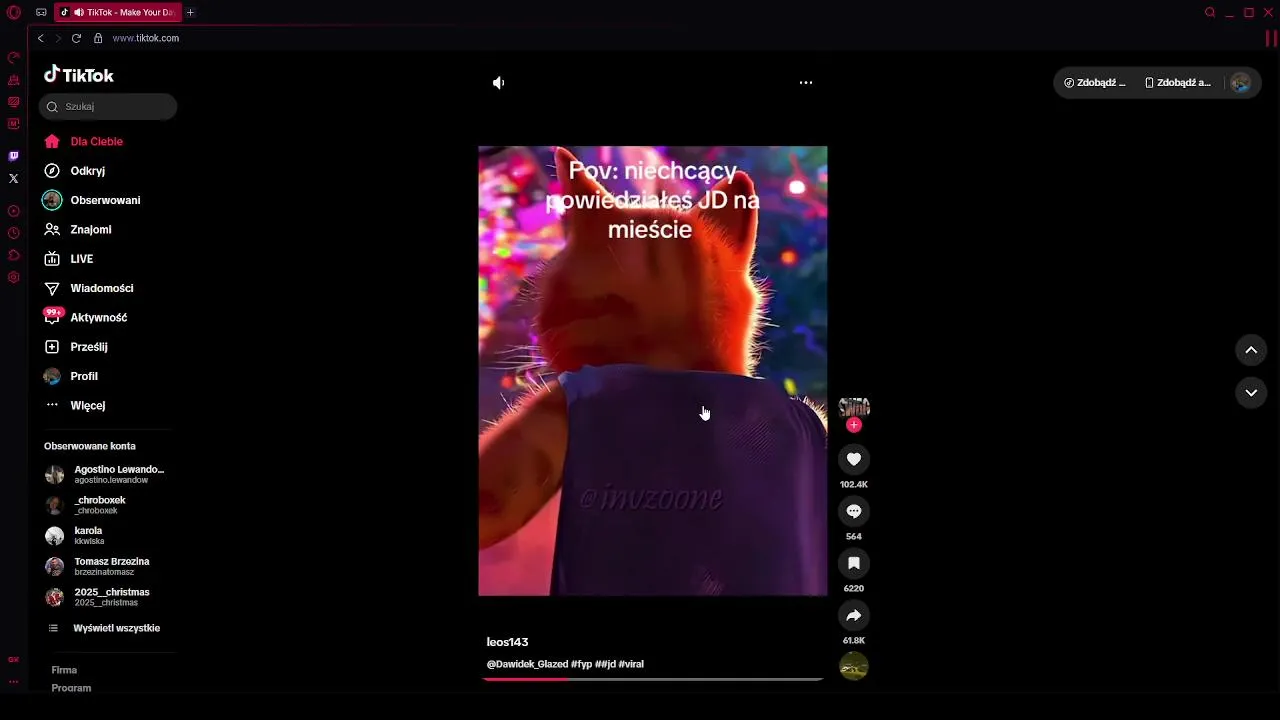Expand 'Wyświetl wszystkie' followed accounts

pyautogui.click(x=105, y=628)
